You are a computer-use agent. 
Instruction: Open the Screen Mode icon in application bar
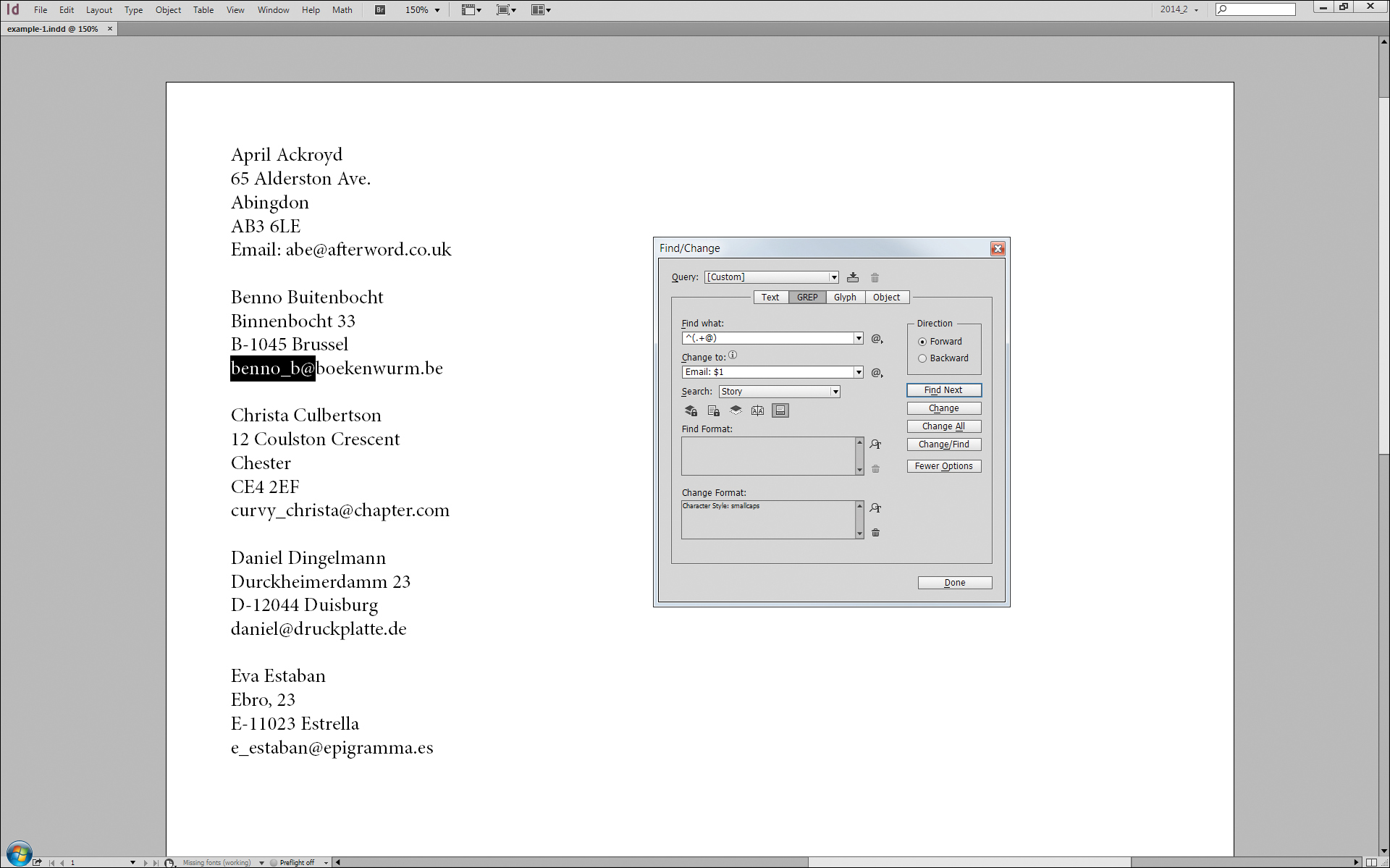pyautogui.click(x=507, y=9)
